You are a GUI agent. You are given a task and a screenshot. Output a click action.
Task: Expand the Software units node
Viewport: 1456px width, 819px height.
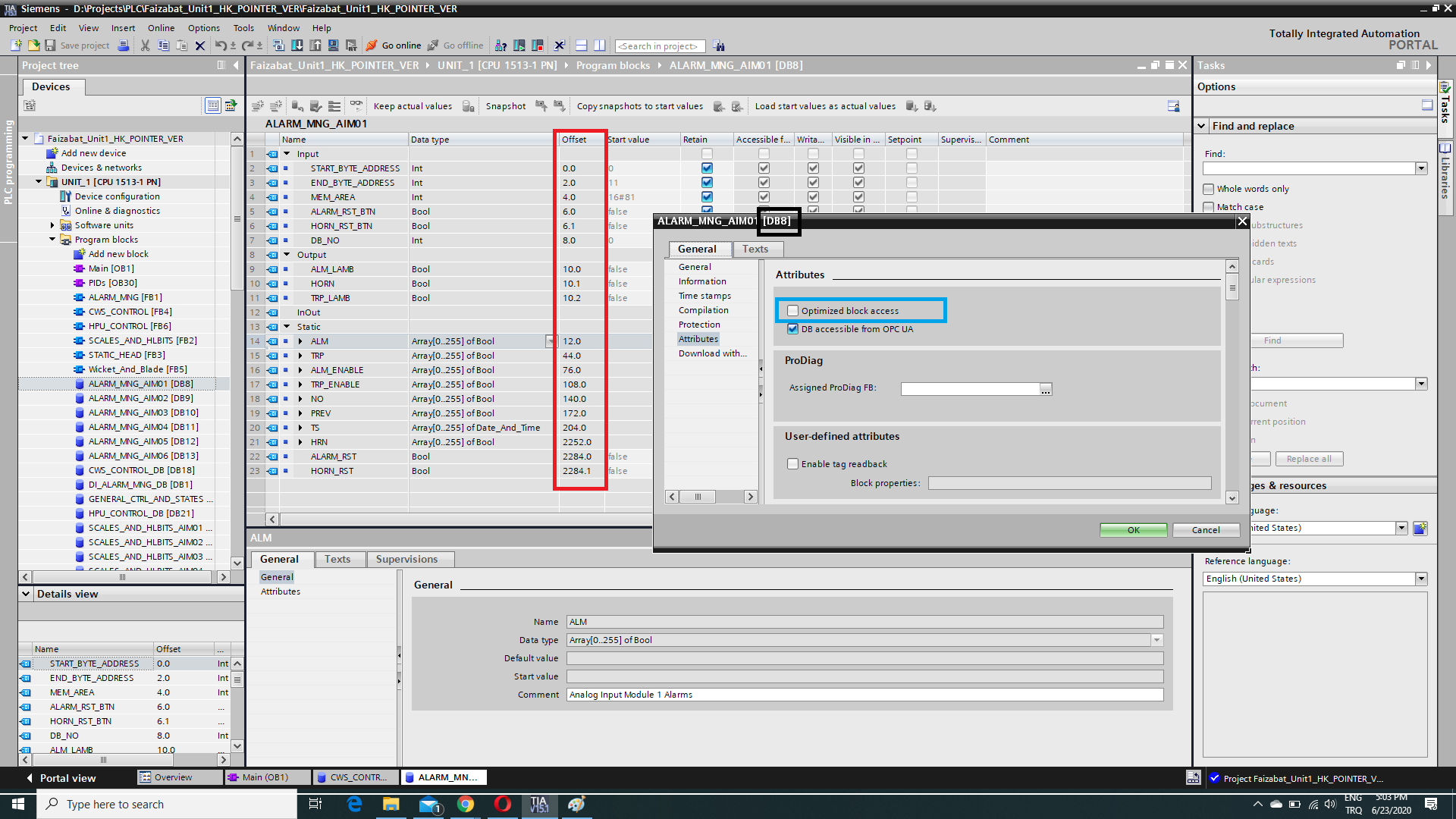[x=52, y=225]
